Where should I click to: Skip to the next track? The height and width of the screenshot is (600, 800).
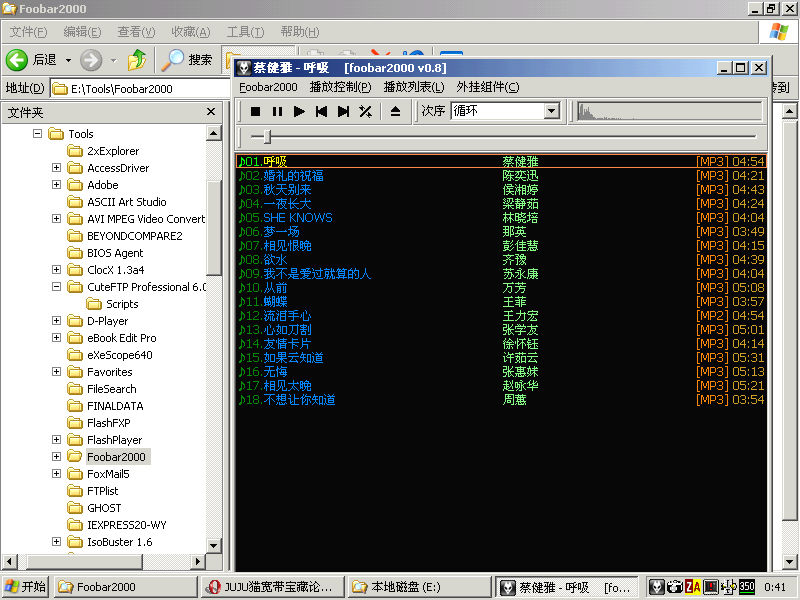tap(343, 111)
